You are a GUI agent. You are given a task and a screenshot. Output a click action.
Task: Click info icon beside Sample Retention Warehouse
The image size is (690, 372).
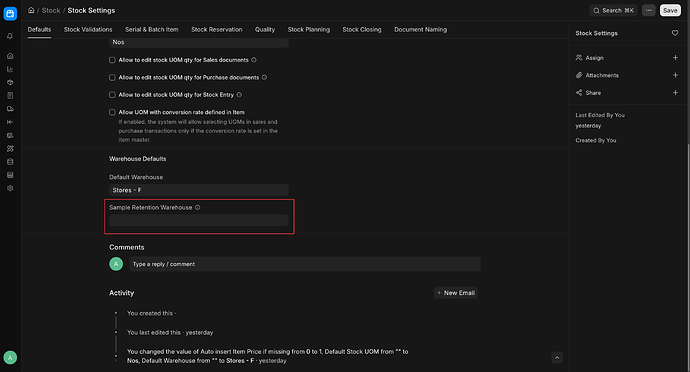click(x=197, y=207)
